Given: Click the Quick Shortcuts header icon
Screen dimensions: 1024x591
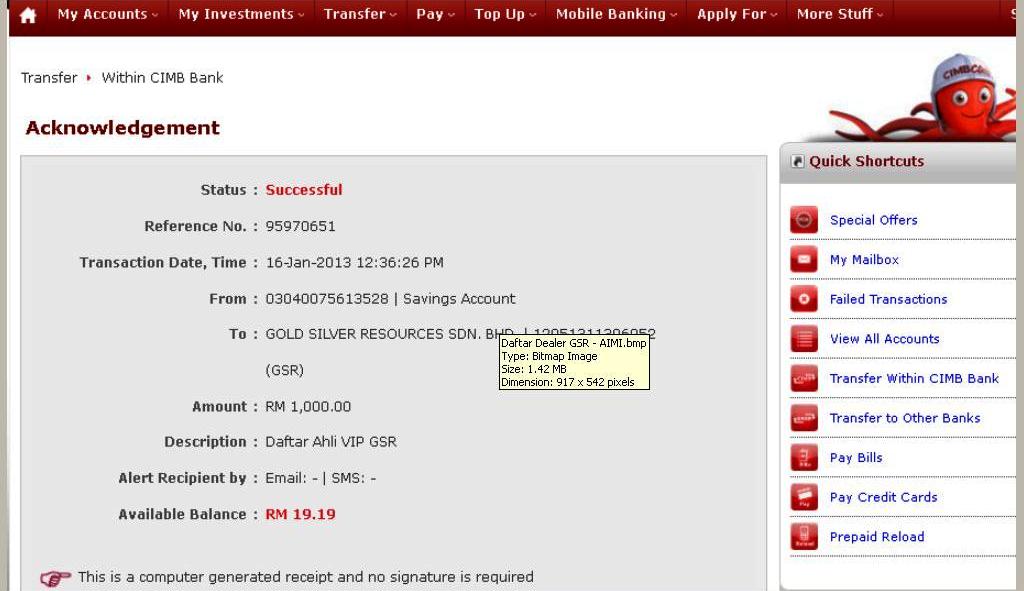Looking at the screenshot, I should click(x=797, y=161).
